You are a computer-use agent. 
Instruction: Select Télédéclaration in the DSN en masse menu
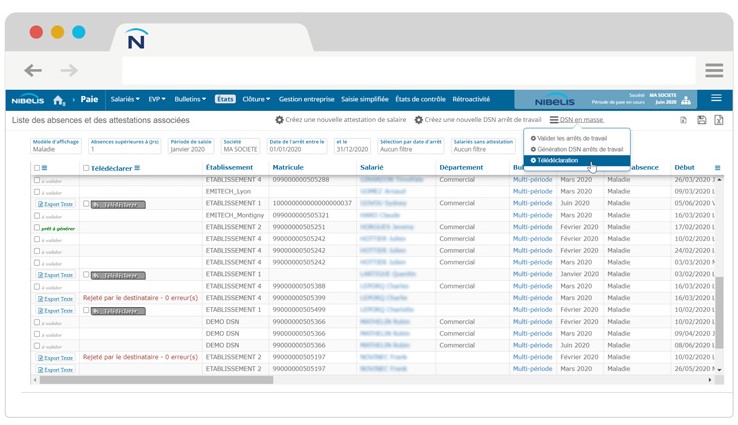tap(560, 160)
